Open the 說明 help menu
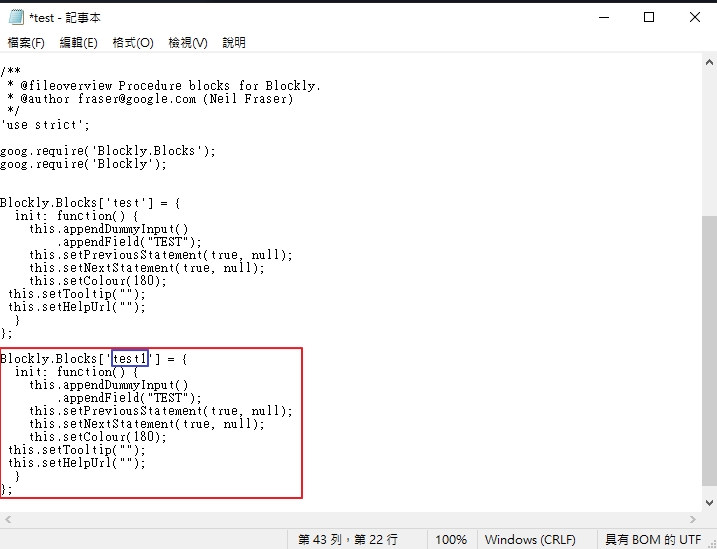The width and height of the screenshot is (717, 549). tap(234, 43)
